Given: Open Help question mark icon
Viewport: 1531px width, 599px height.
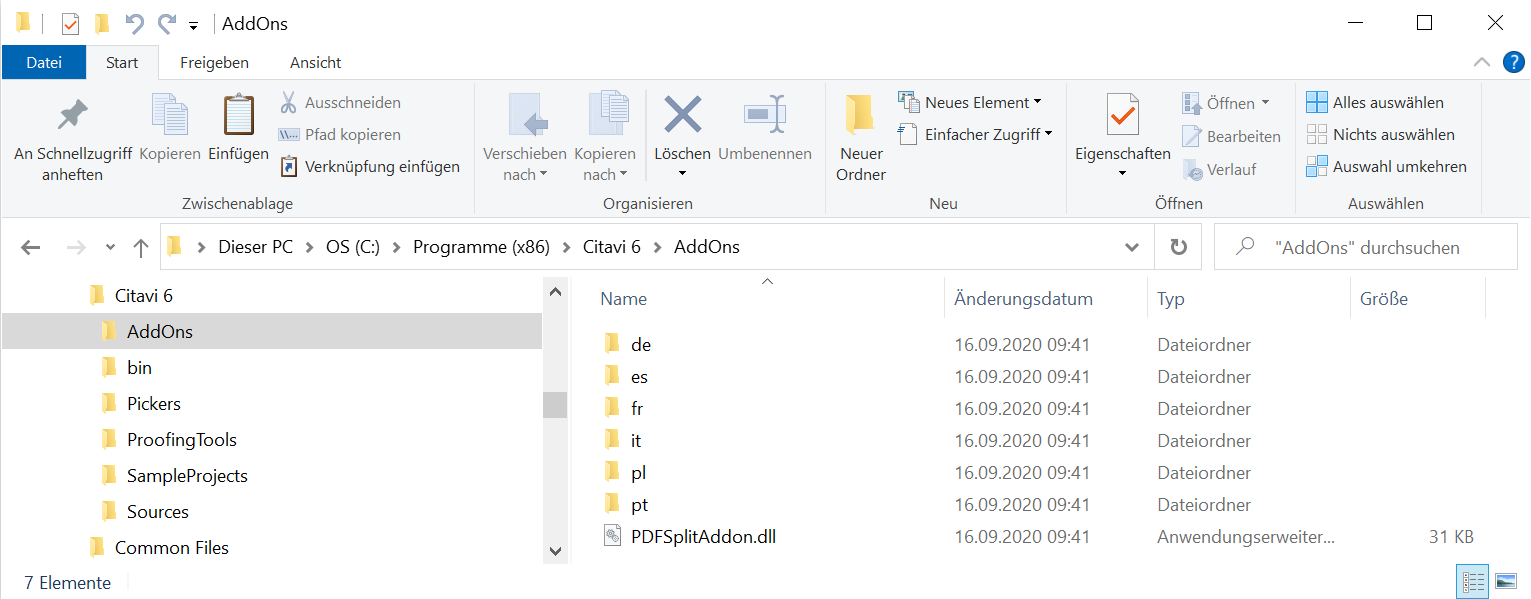Looking at the screenshot, I should tap(1514, 62).
